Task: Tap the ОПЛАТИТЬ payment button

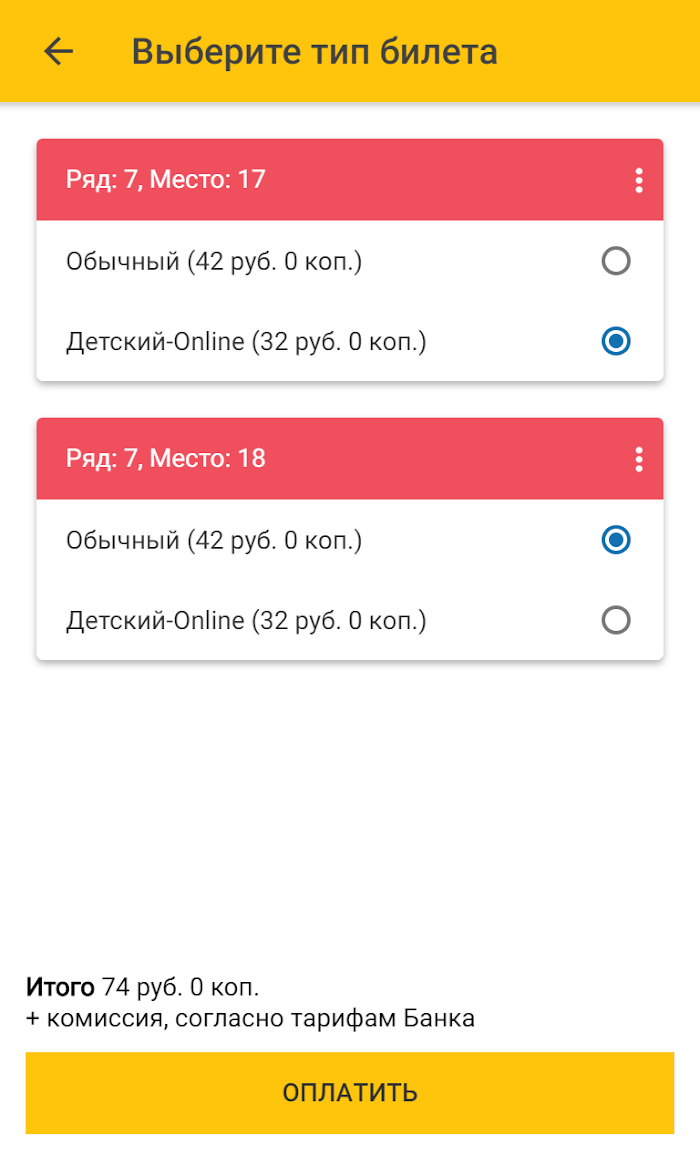Action: click(x=350, y=1093)
